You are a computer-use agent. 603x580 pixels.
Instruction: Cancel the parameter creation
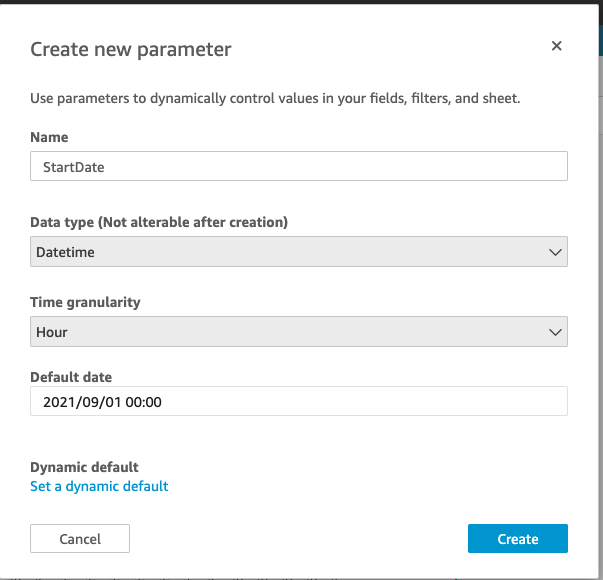click(x=80, y=538)
